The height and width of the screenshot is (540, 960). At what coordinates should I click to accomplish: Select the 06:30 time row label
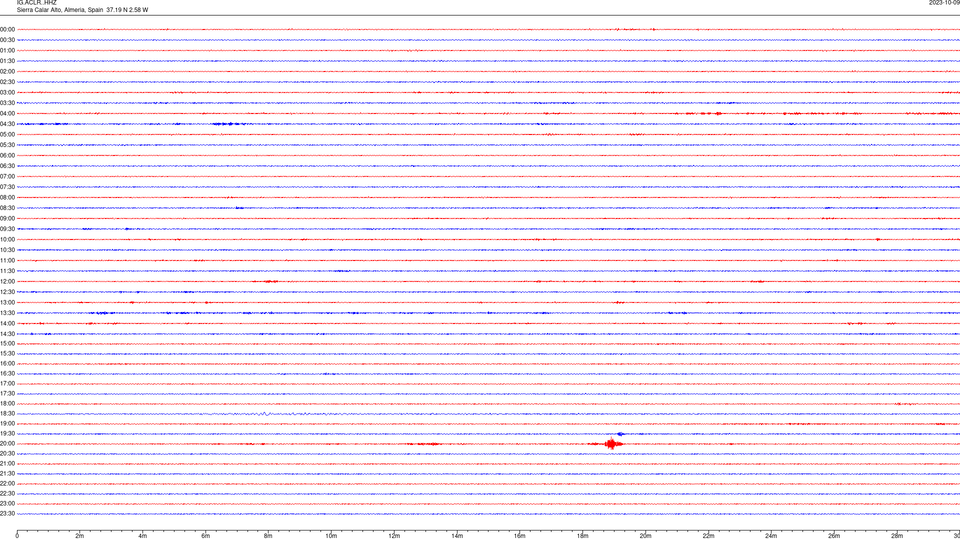[x=7, y=166]
